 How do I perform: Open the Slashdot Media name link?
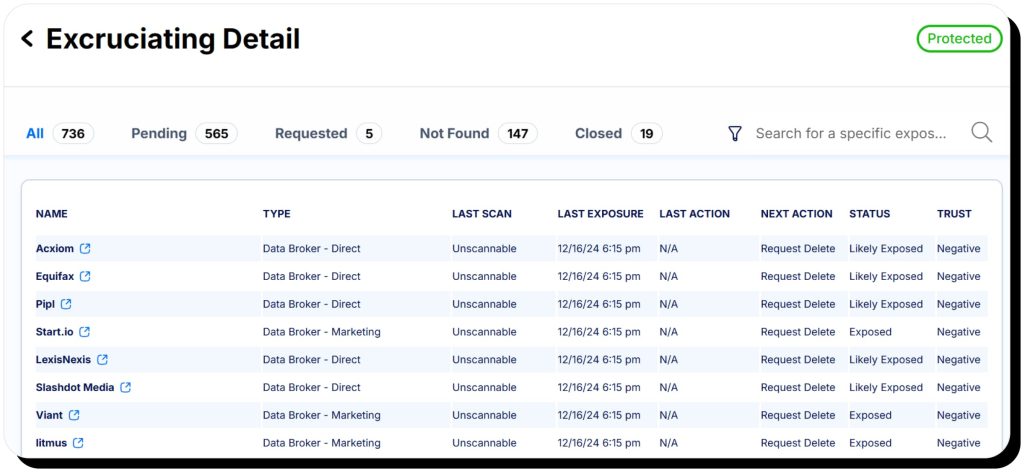[75, 387]
